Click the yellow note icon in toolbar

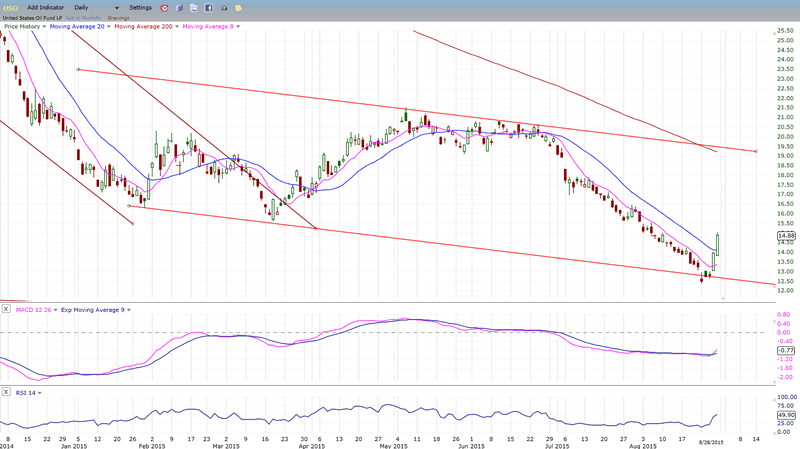(x=239, y=7)
